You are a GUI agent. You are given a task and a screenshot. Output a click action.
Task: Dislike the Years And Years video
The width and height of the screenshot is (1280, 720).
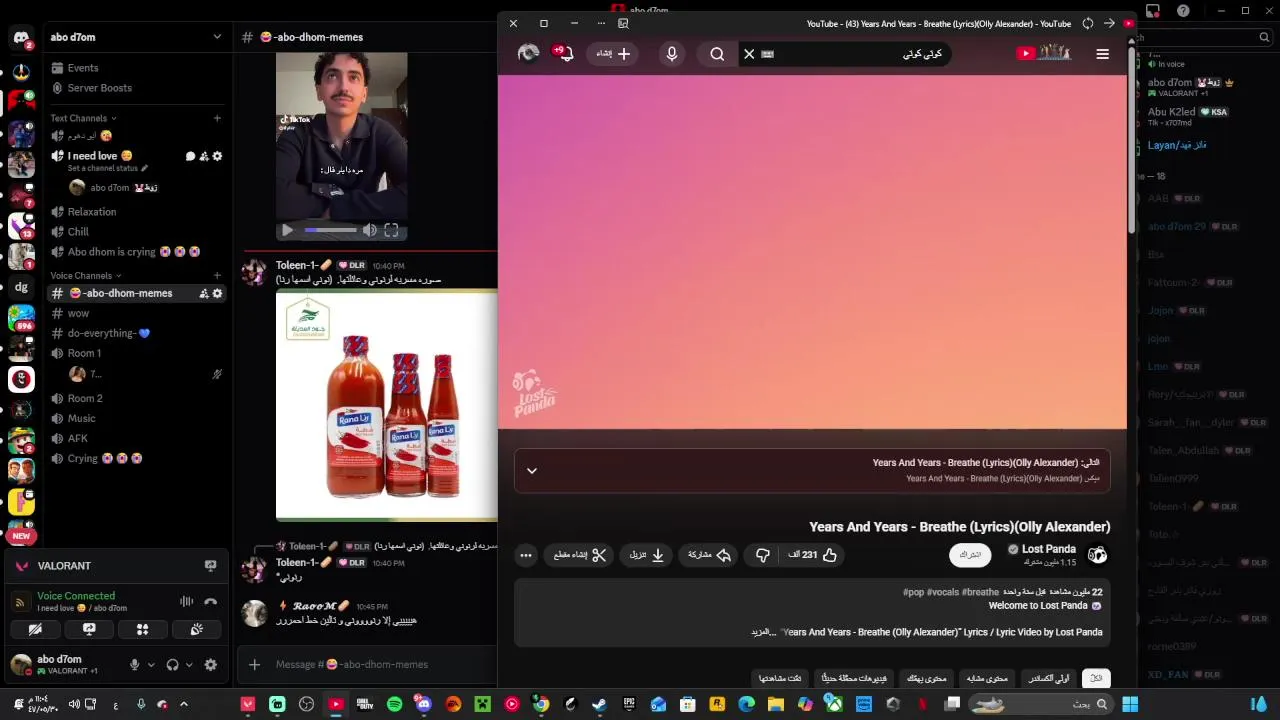(762, 555)
